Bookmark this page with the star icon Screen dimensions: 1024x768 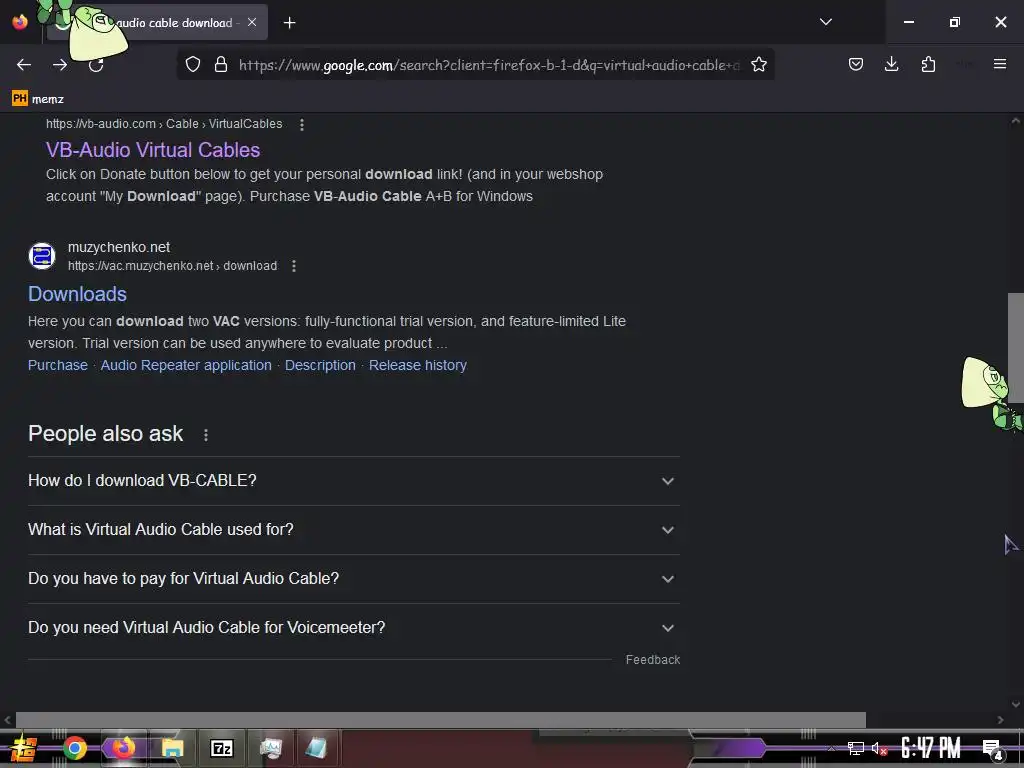758,65
